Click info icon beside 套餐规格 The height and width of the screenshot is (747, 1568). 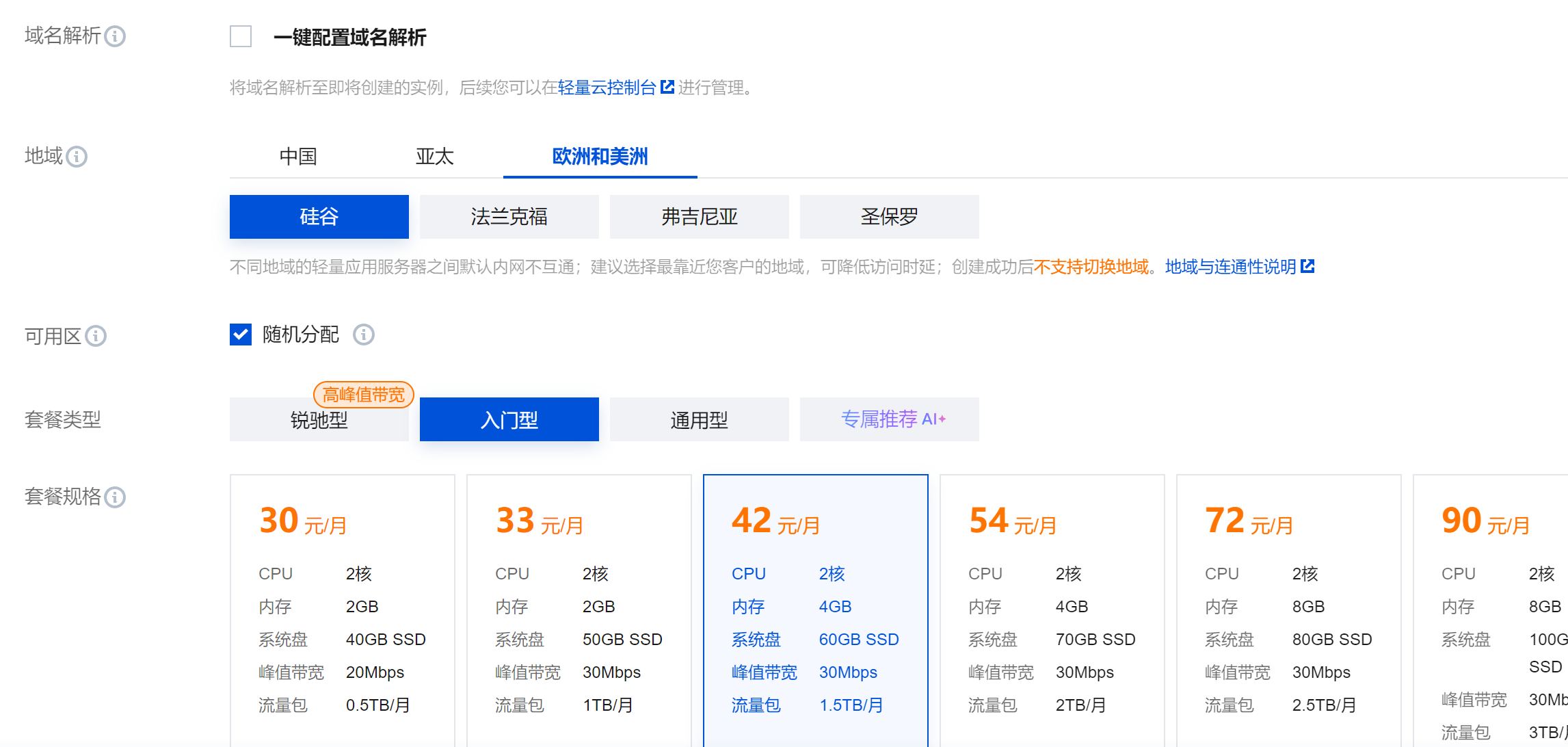pyautogui.click(x=115, y=497)
